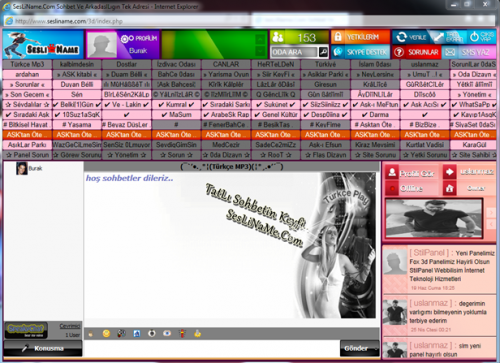Switch to full screen via Tam Ekran
The width and height of the screenshot is (500, 363).
pyautogui.click(x=448, y=37)
